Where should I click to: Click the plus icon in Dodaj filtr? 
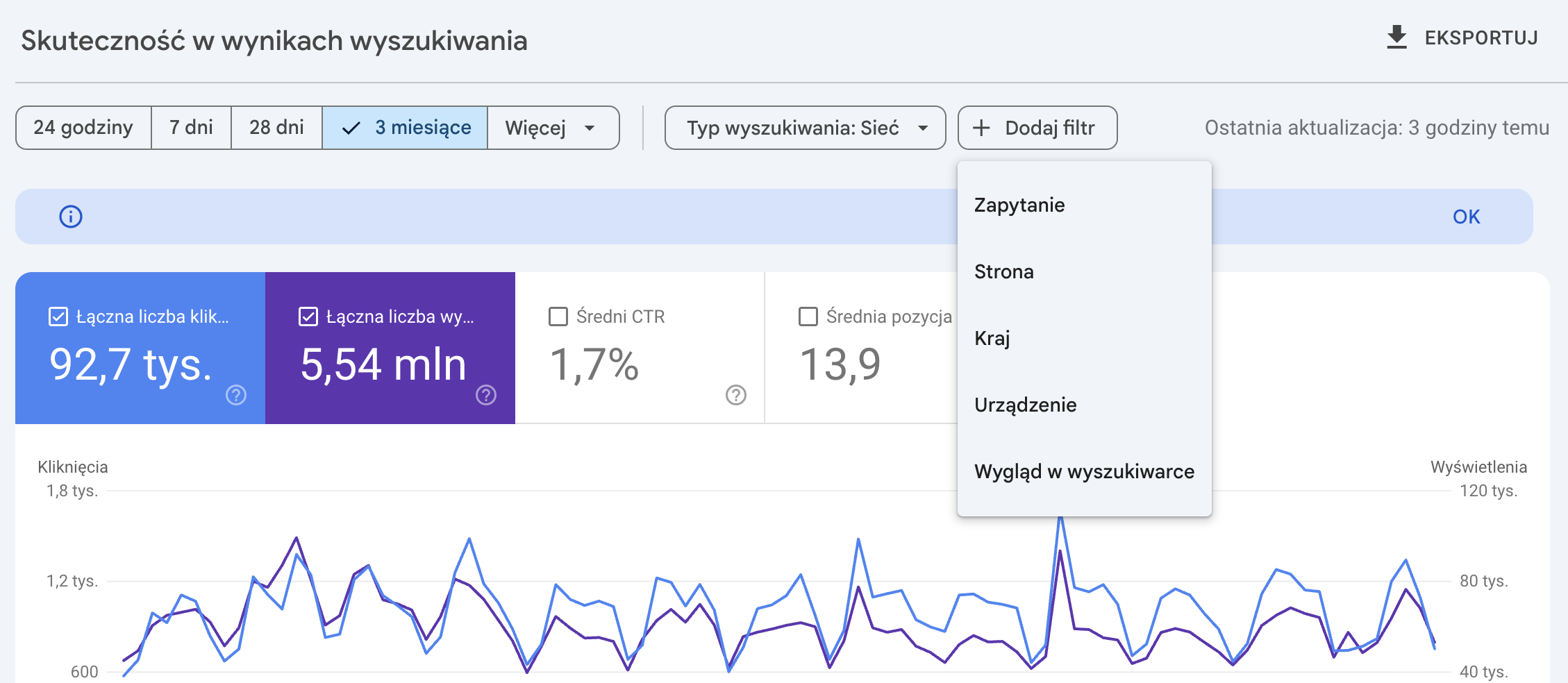click(x=981, y=128)
